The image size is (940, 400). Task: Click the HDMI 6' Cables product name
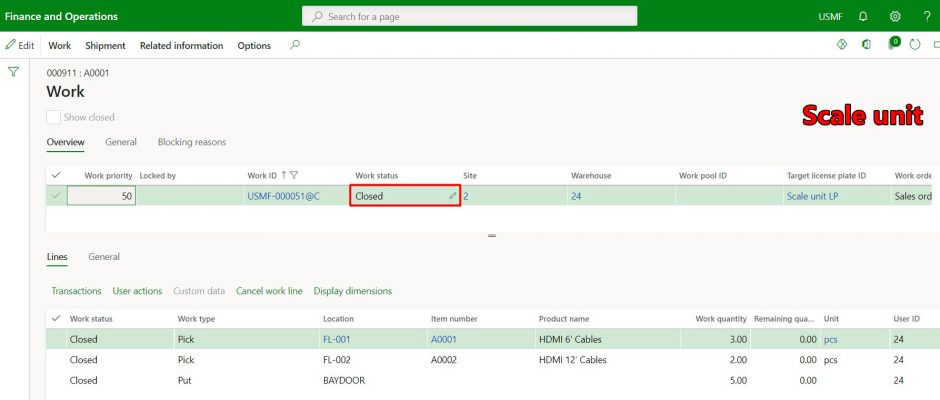point(570,339)
